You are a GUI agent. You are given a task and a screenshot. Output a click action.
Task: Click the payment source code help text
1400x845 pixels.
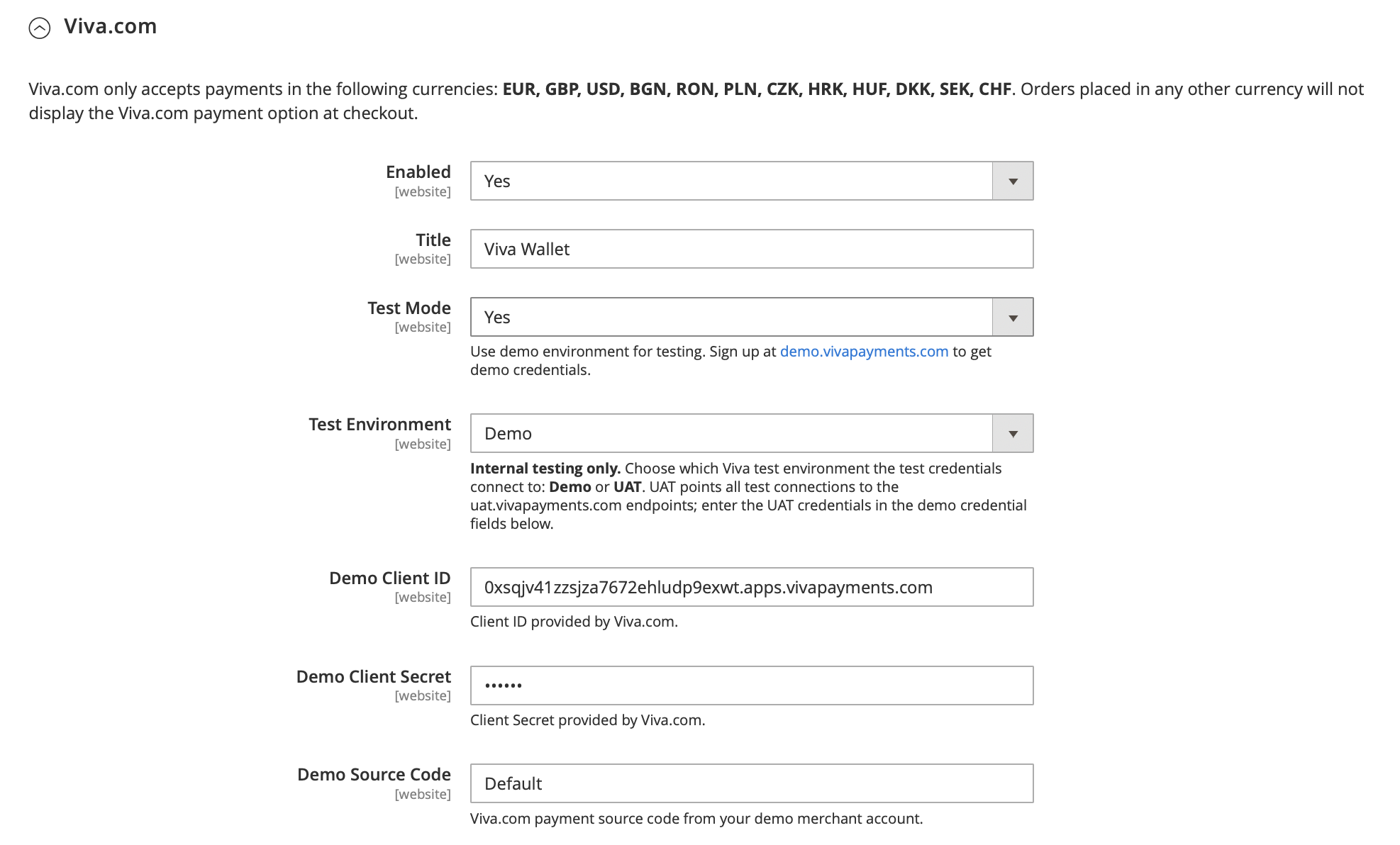(696, 819)
